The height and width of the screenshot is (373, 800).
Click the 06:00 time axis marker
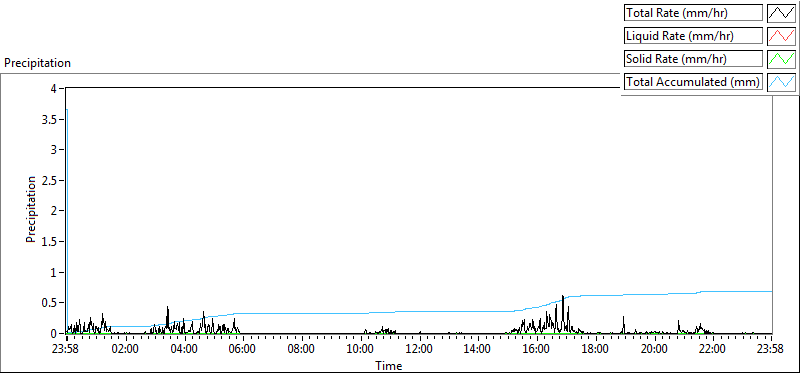click(243, 350)
